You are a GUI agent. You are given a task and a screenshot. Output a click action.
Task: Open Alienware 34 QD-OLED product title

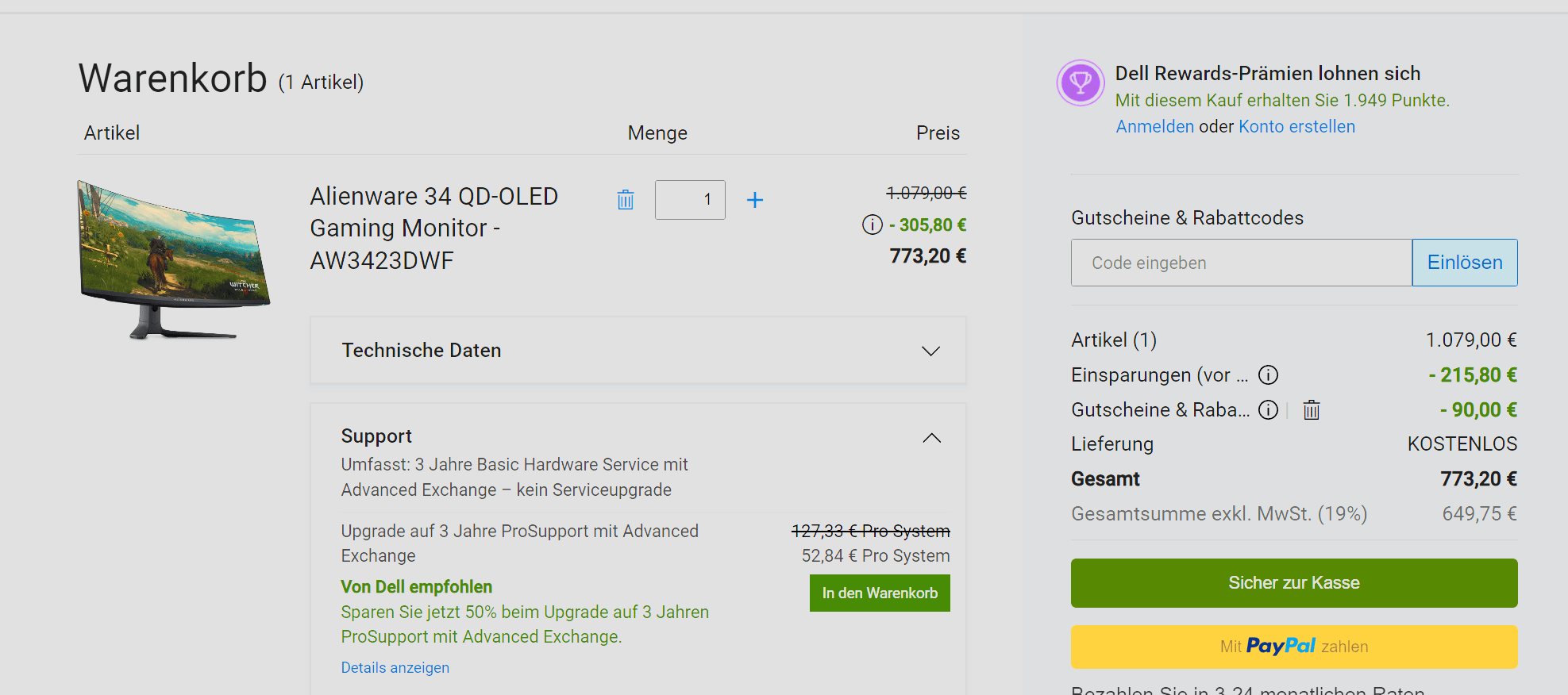[x=434, y=228]
